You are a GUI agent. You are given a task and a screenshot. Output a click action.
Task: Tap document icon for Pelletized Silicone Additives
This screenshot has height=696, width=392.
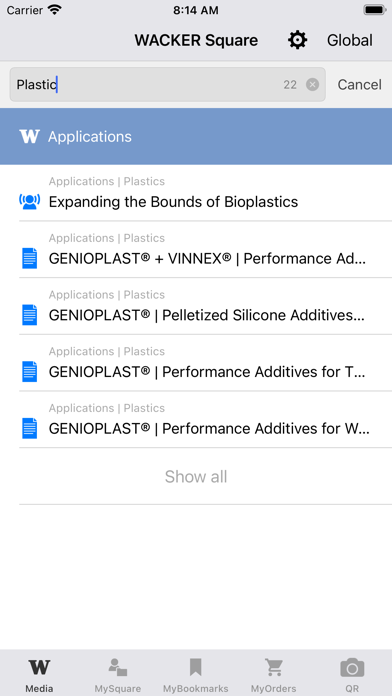pos(30,315)
